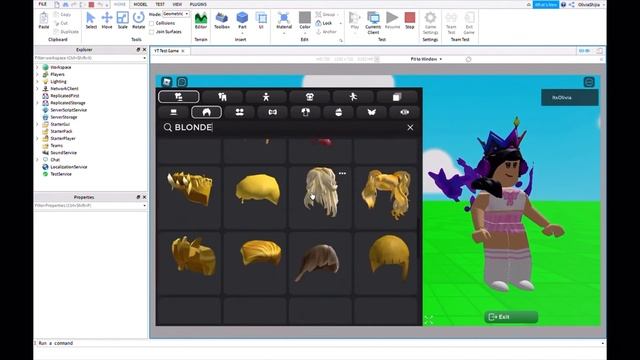Select the glasses-shaped accessory category icon
Viewport: 640px width, 360px height.
pyautogui.click(x=273, y=112)
